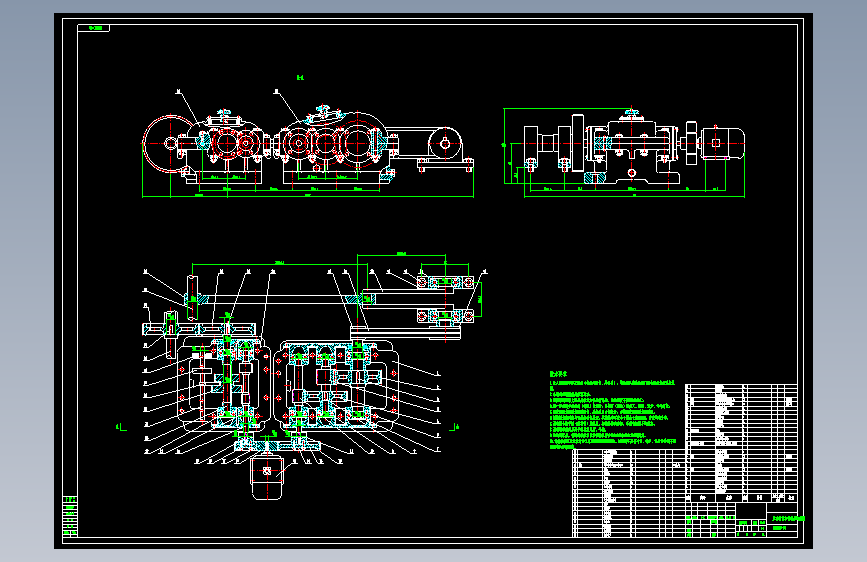Viewport: 867px width, 562px height.
Task: Select the motor in the side elevation view
Action: [x=723, y=143]
